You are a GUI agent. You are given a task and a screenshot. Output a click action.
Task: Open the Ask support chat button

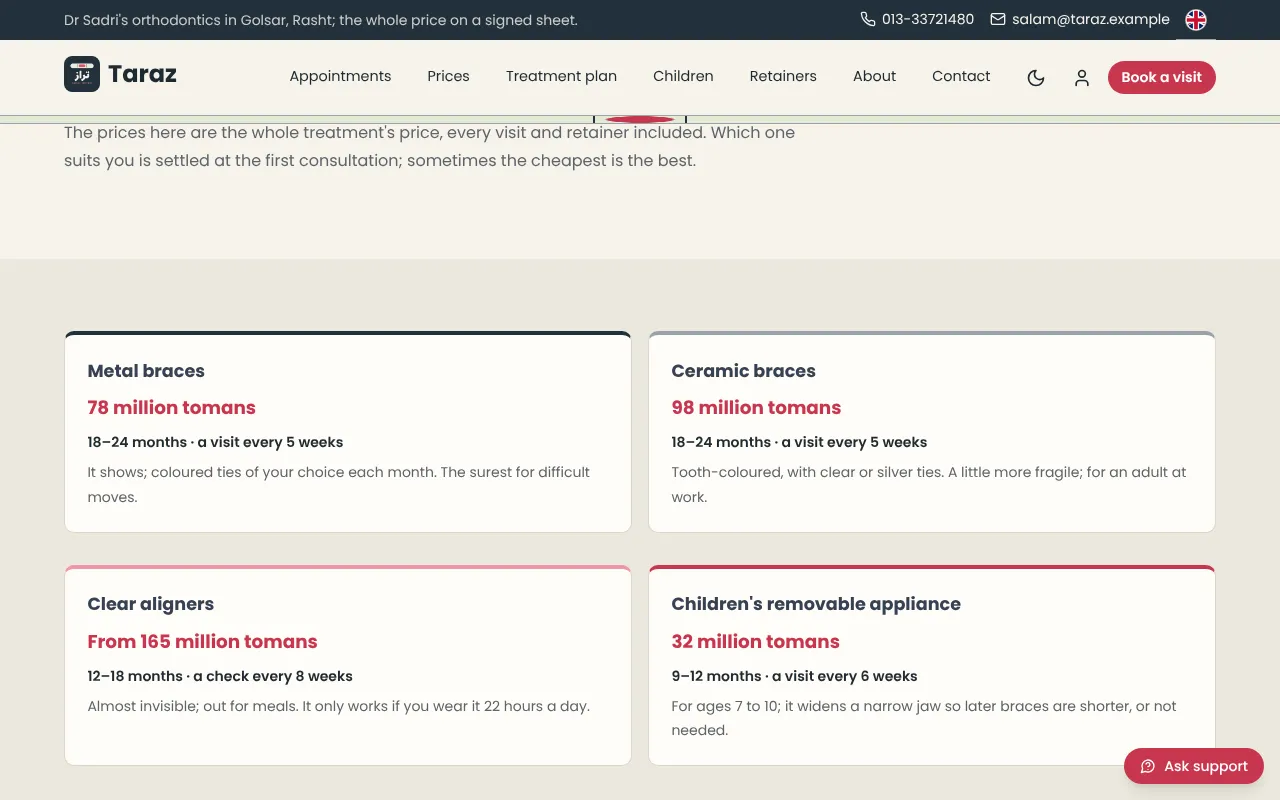pos(1194,766)
